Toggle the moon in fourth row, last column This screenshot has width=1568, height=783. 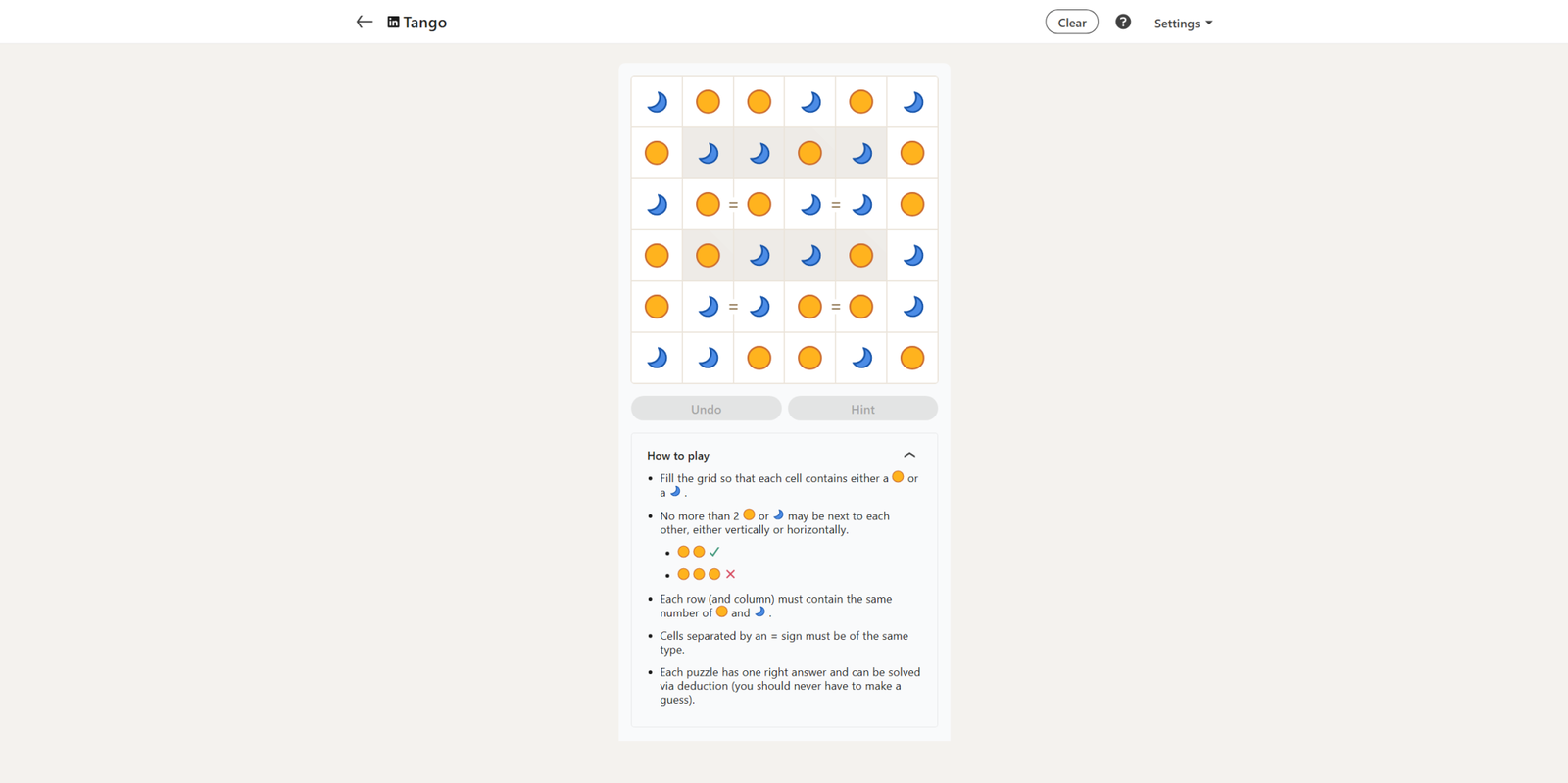click(x=912, y=256)
